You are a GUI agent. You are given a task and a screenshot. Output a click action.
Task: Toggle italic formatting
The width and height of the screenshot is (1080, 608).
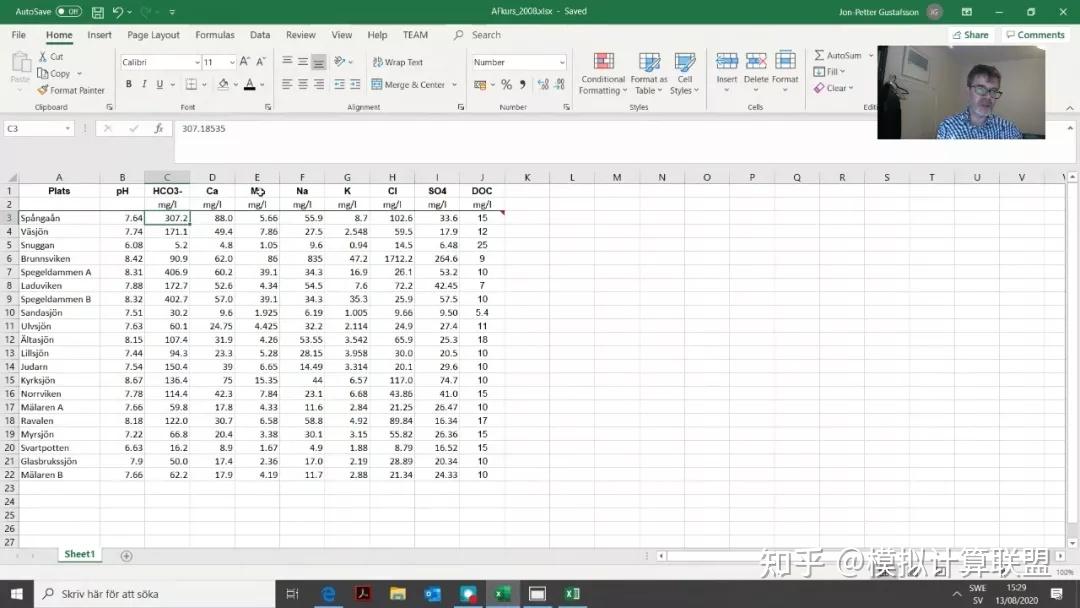point(143,84)
